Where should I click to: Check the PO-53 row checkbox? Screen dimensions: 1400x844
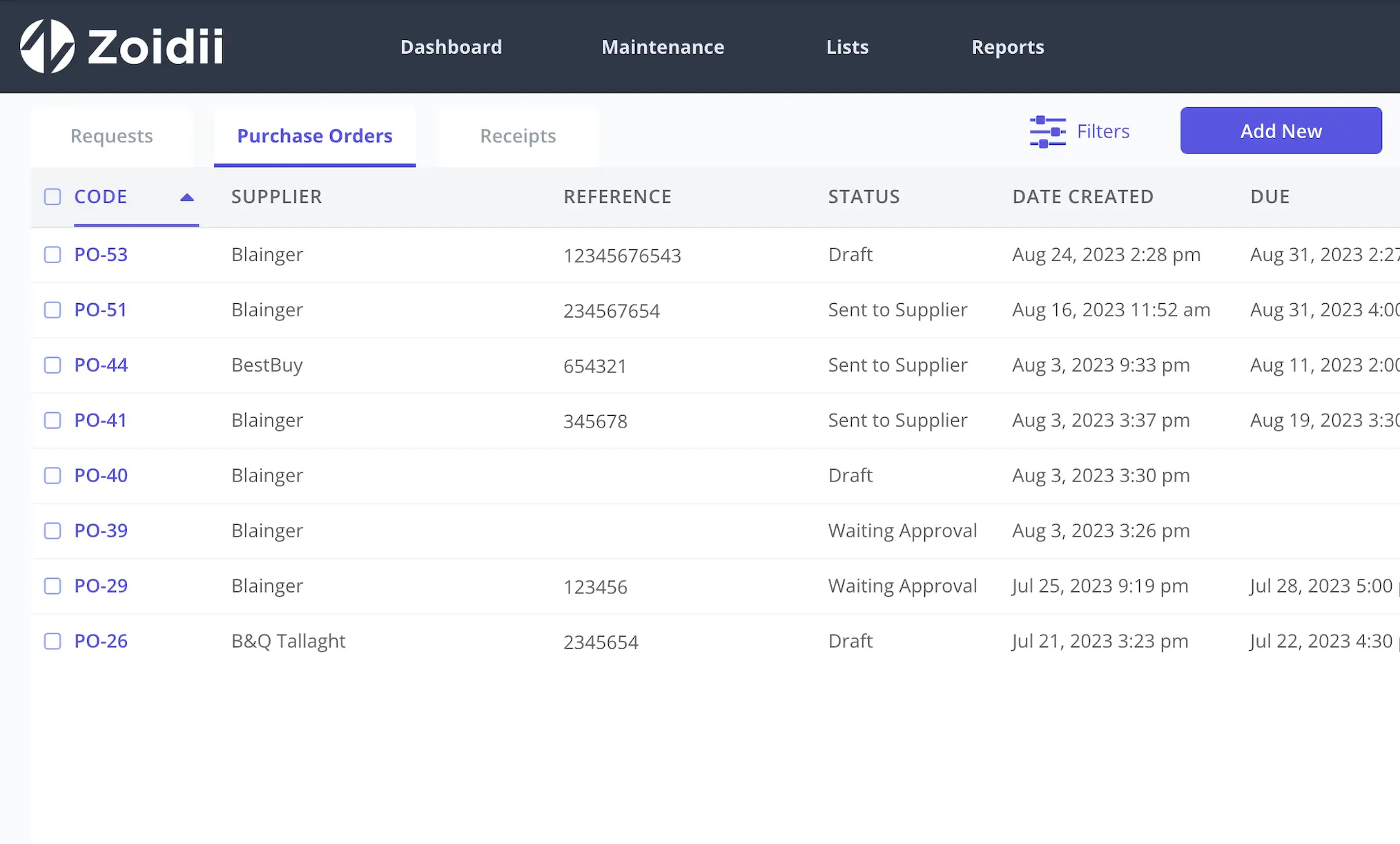point(52,255)
